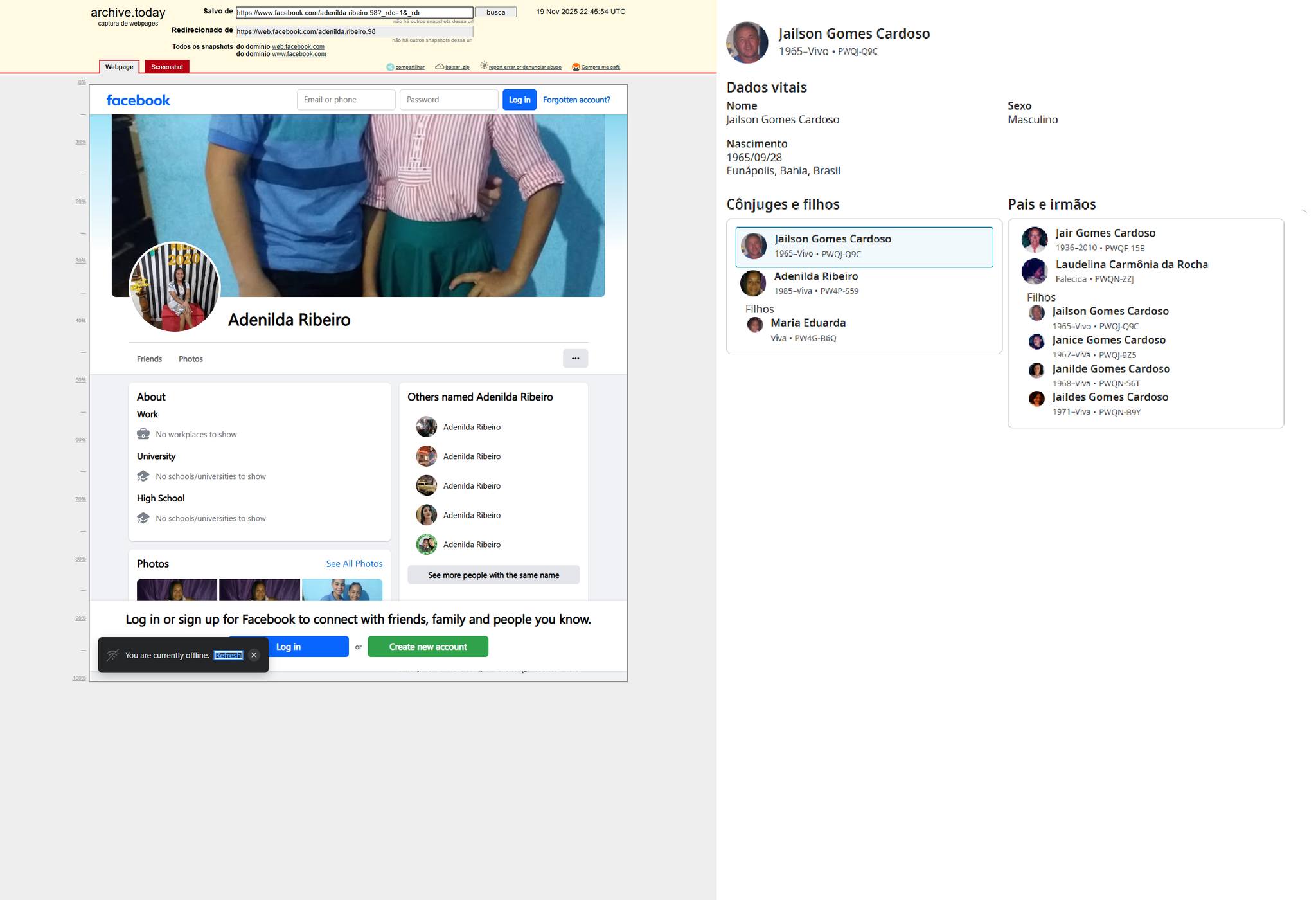Open the See All Photos link

pos(354,564)
